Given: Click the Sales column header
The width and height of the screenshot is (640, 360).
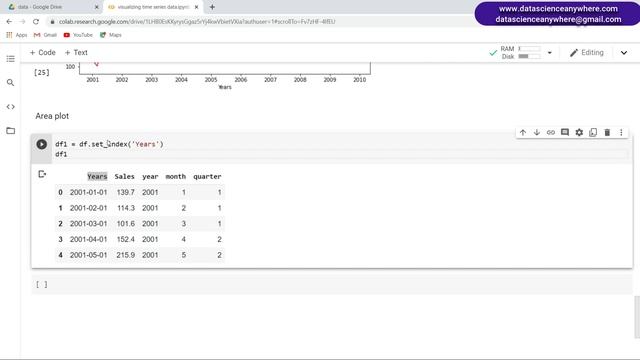Looking at the screenshot, I should pyautogui.click(x=124, y=177).
